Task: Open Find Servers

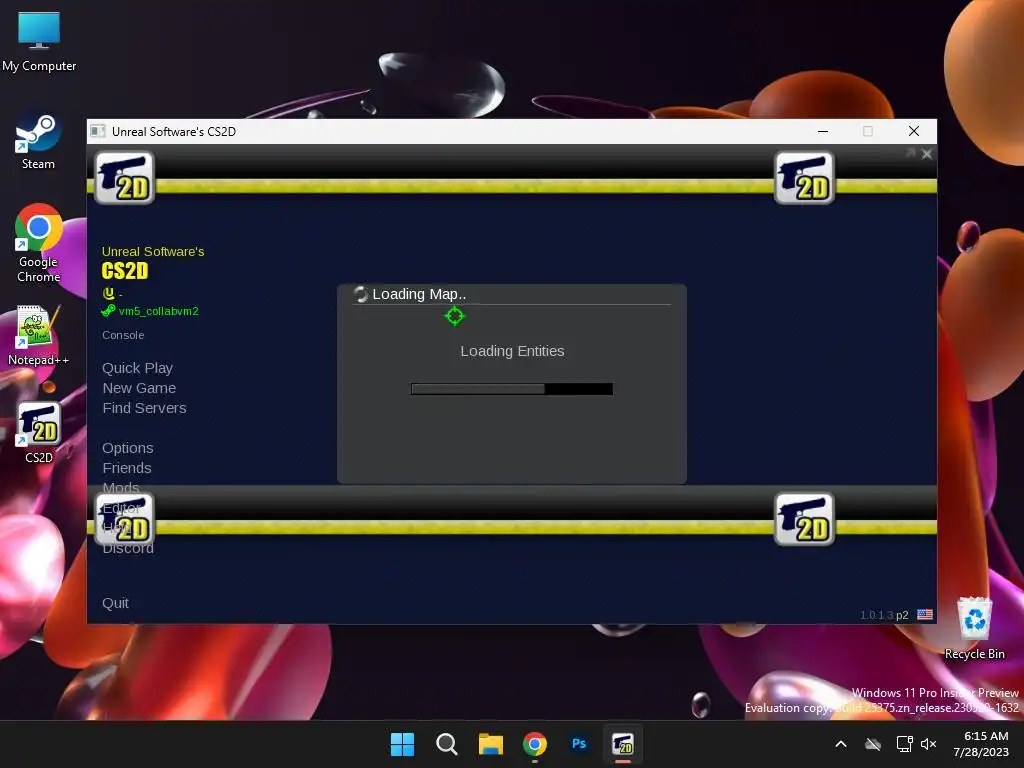Action: (x=144, y=408)
